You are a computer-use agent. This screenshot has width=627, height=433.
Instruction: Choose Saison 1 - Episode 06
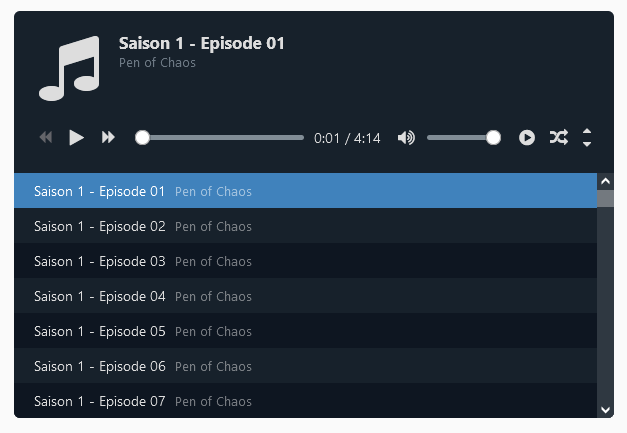pos(306,366)
